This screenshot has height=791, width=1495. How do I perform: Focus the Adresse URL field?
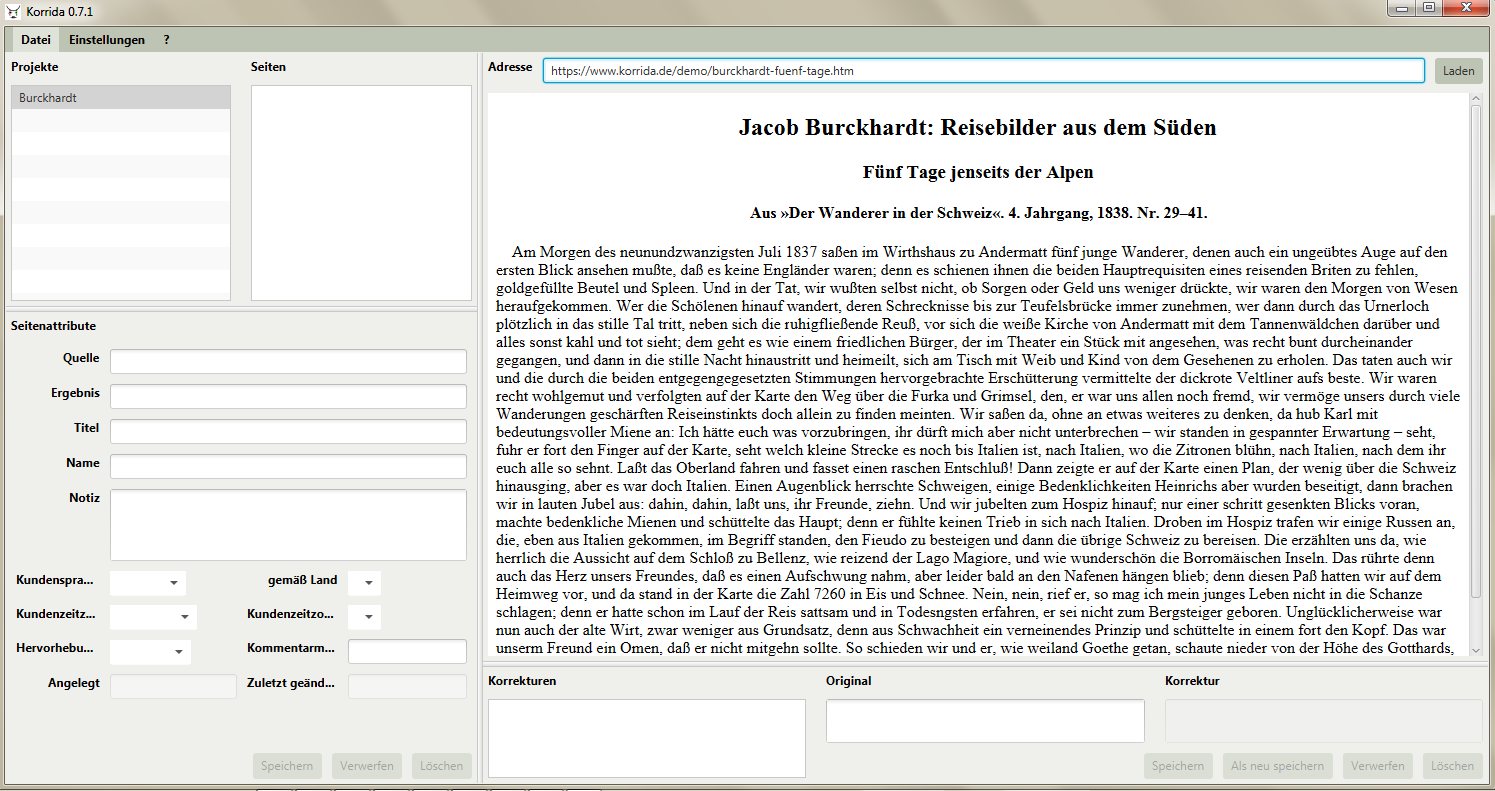pyautogui.click(x=984, y=71)
